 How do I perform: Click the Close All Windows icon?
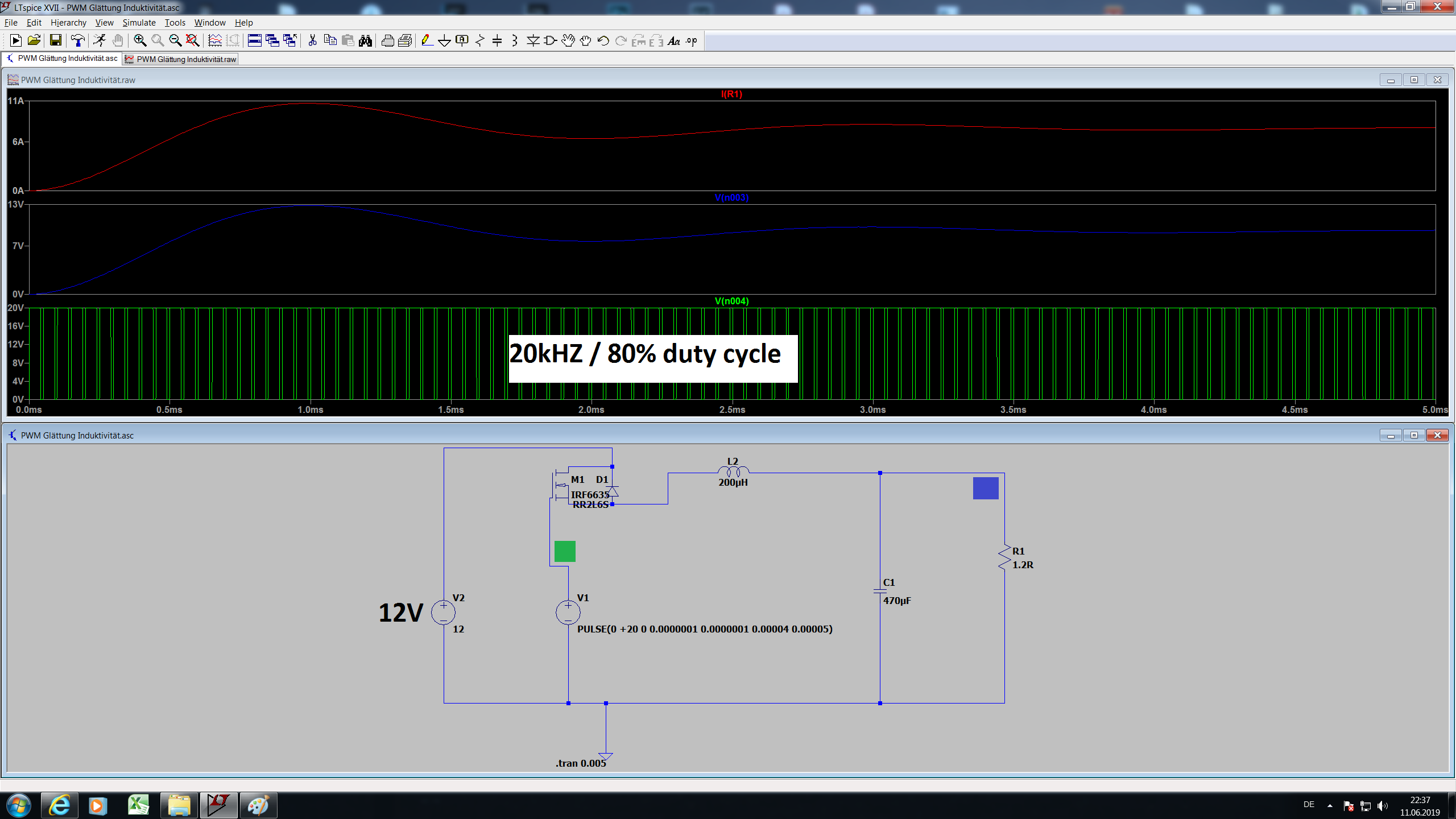point(290,40)
